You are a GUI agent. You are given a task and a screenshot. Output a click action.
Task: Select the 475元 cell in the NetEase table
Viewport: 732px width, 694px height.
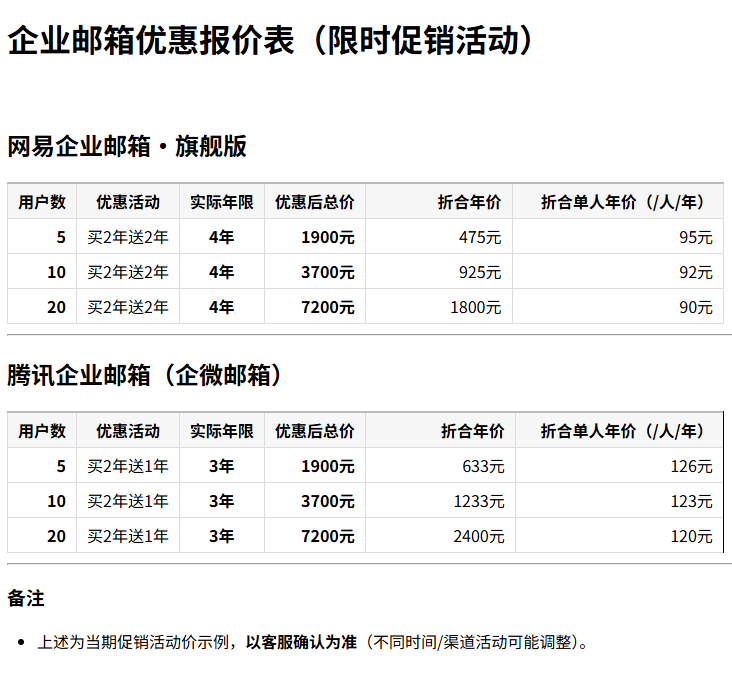479,237
